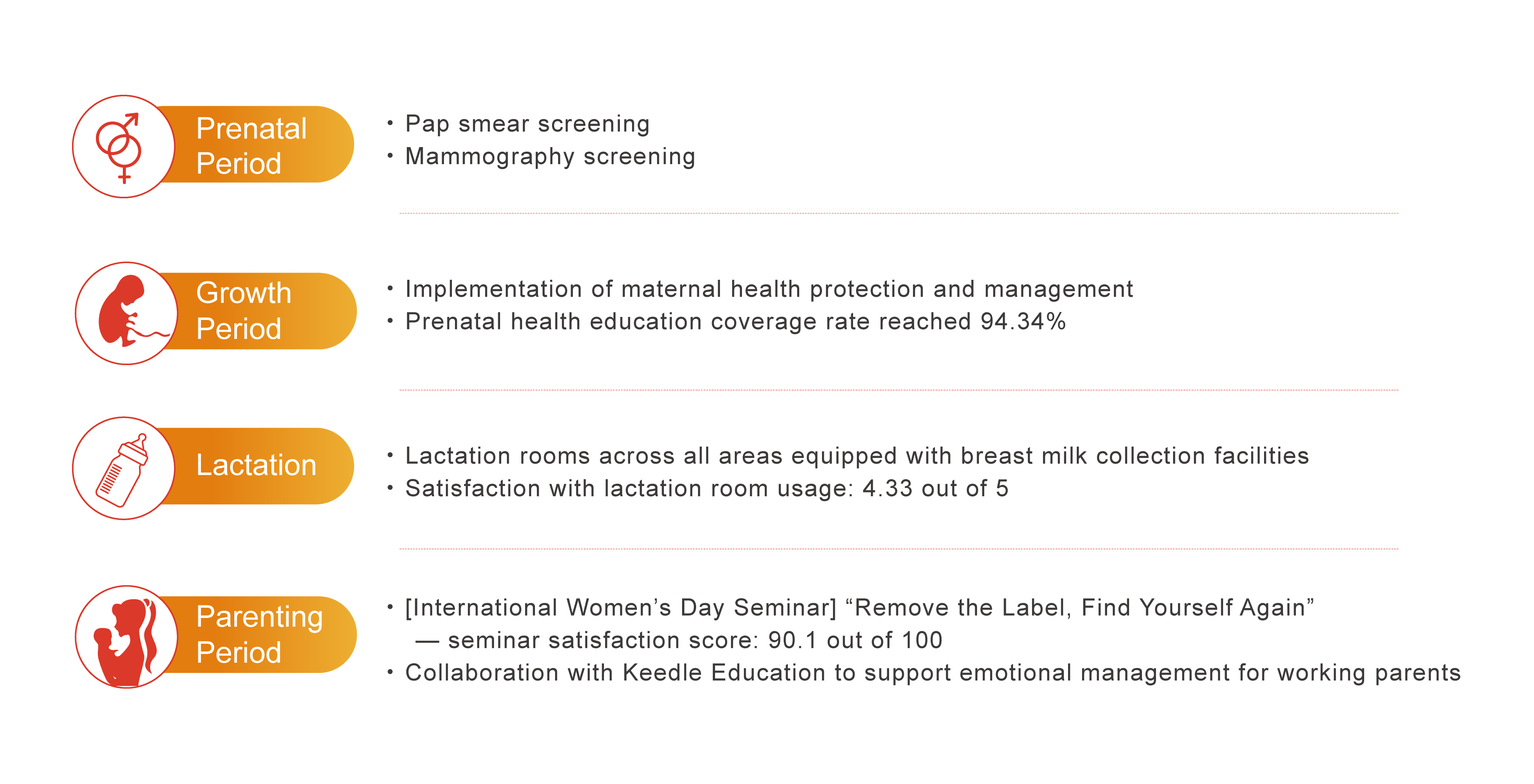Click the dotted divider below the Growth Period section
Image resolution: width=1534 pixels, height=784 pixels.
[x=898, y=390]
